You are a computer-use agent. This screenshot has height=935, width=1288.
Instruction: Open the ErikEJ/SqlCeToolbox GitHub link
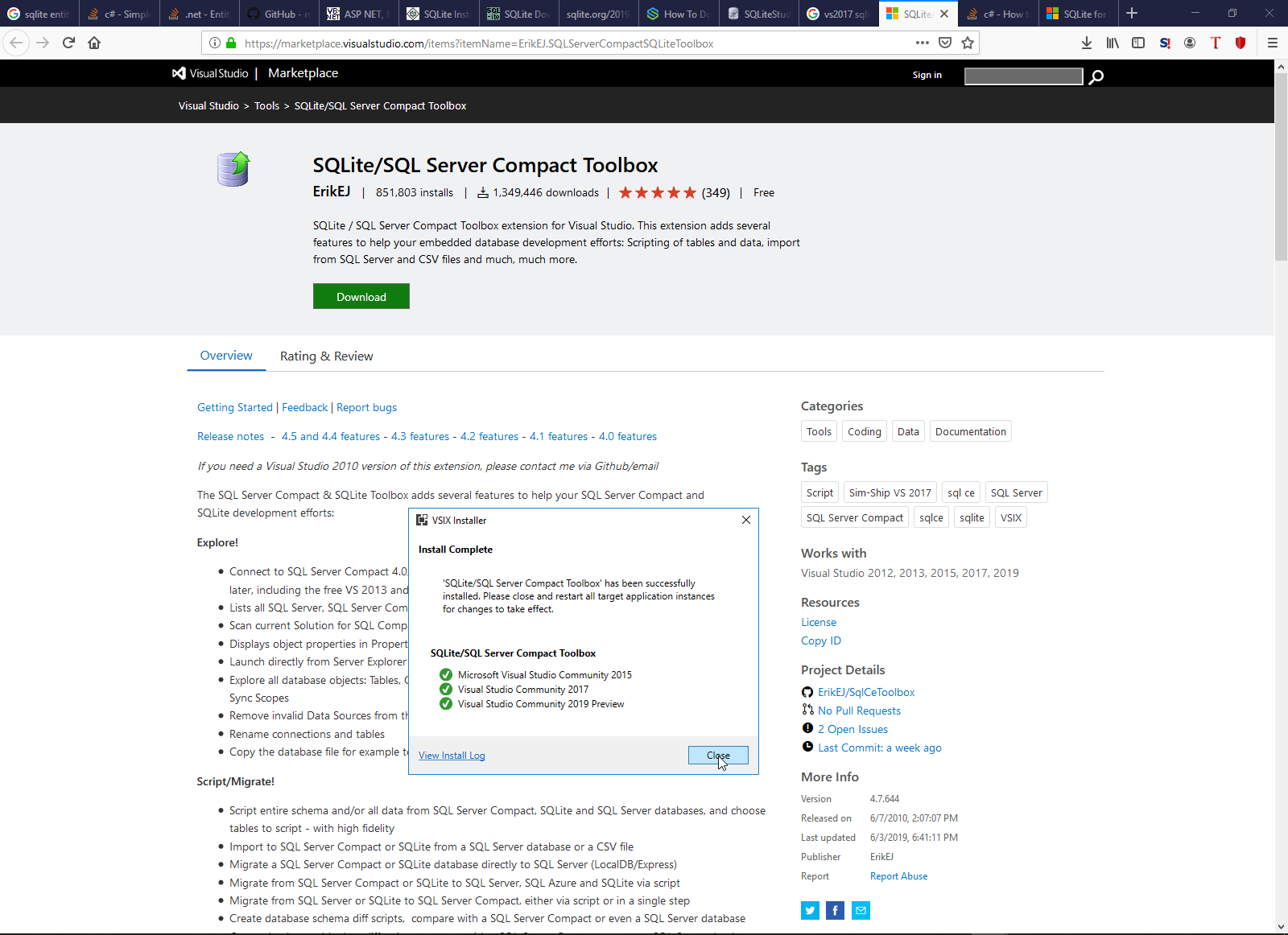point(866,692)
